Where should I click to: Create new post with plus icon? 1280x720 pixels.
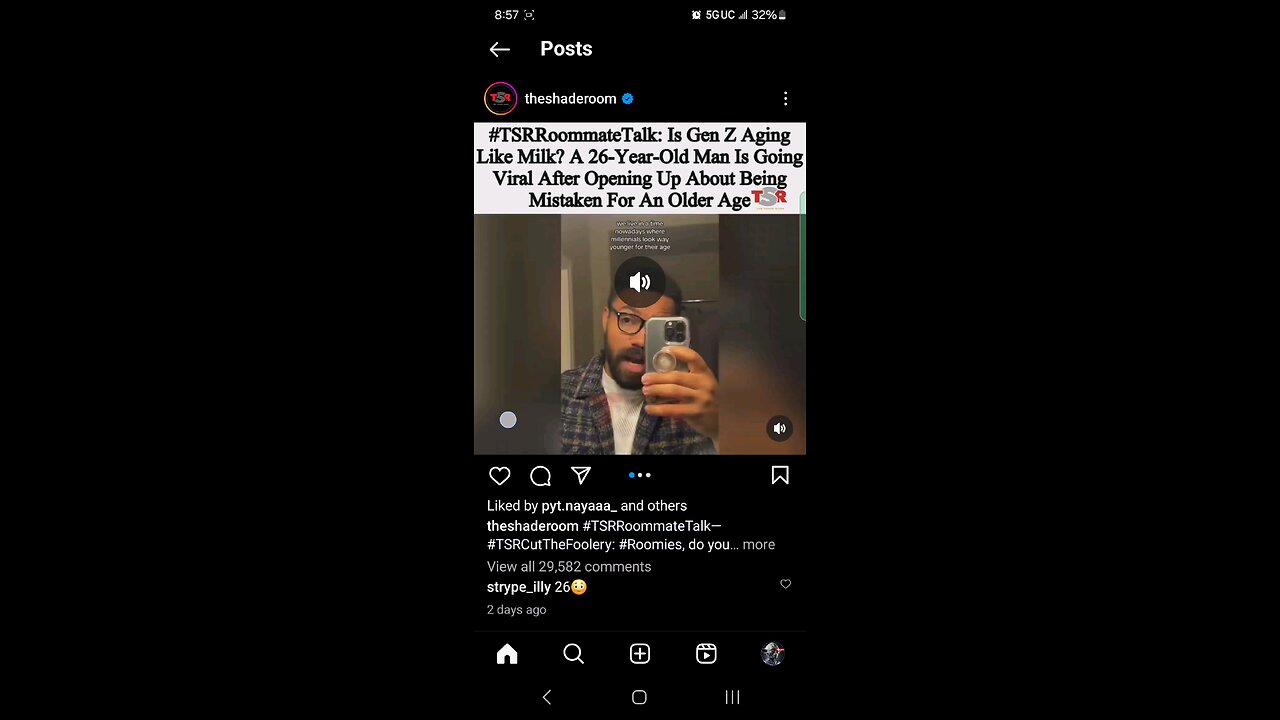pos(640,654)
